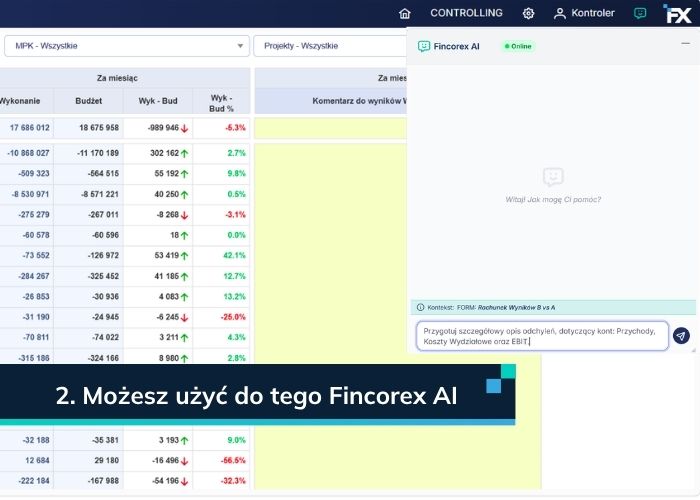Select the variance cell 302 162
The width and height of the screenshot is (700, 500).
coord(158,153)
